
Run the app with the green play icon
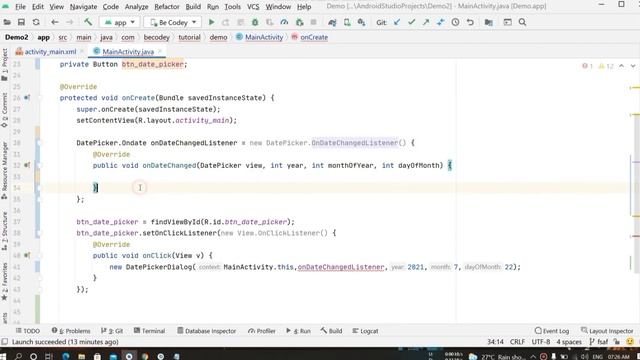[211, 22]
